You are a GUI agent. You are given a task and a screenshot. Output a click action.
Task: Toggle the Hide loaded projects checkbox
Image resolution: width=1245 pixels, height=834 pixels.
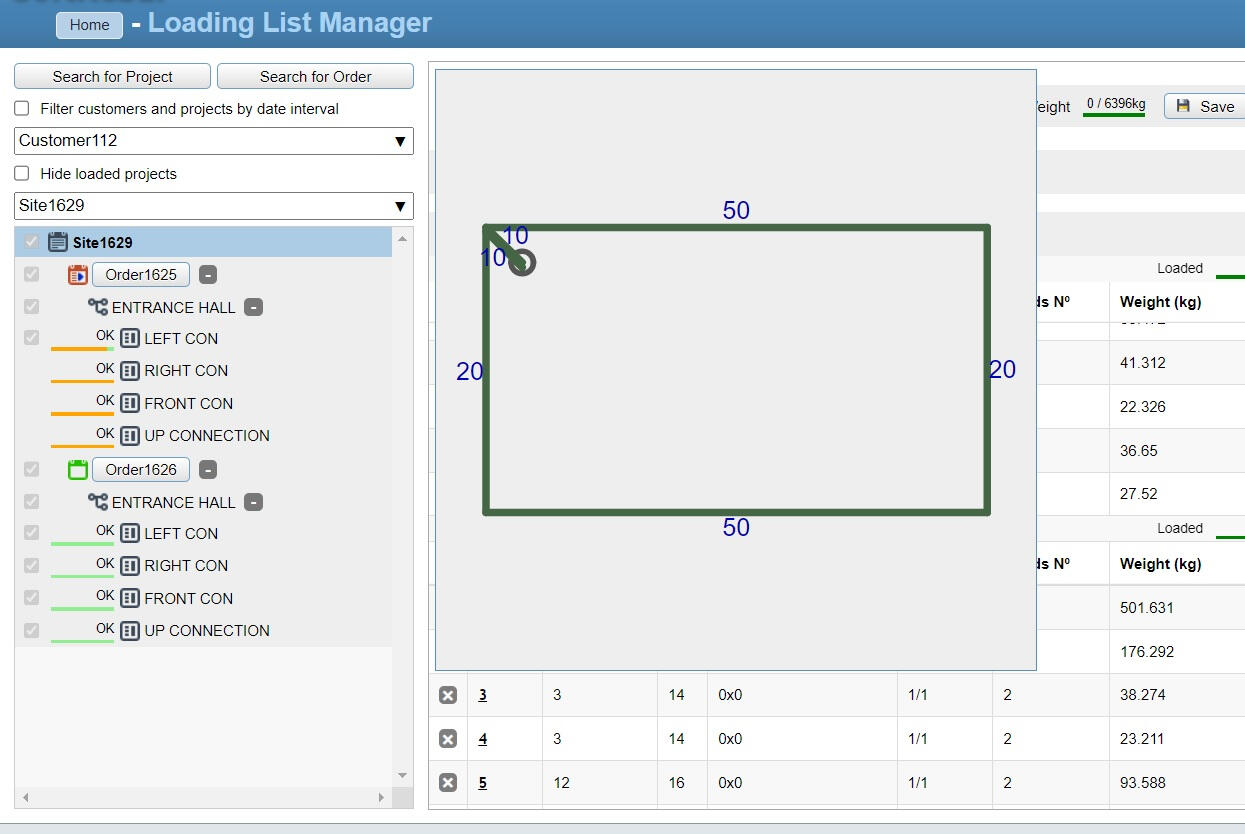pyautogui.click(x=22, y=173)
